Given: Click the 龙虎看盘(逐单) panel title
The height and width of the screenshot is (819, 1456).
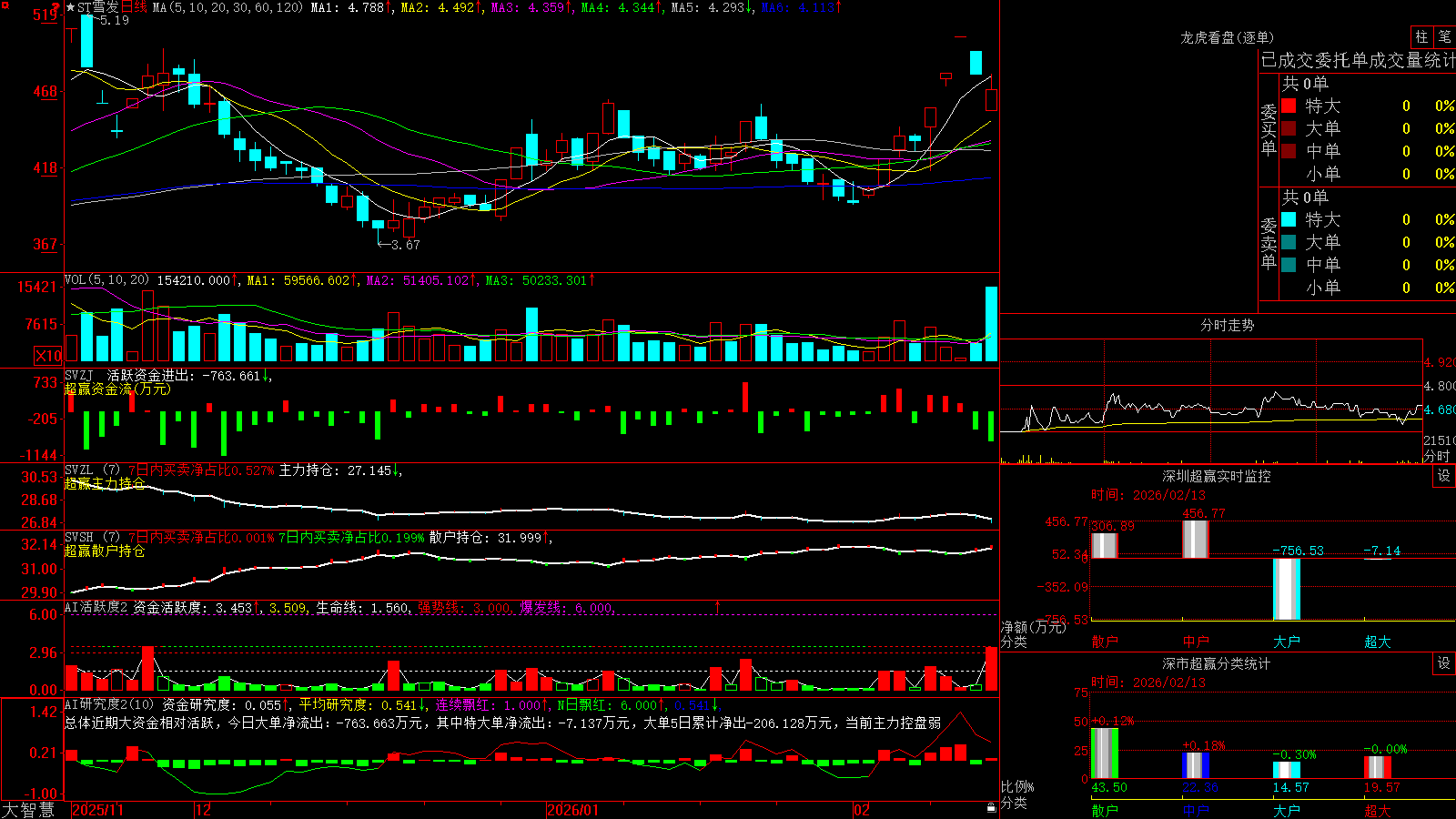Looking at the screenshot, I should point(1227,37).
